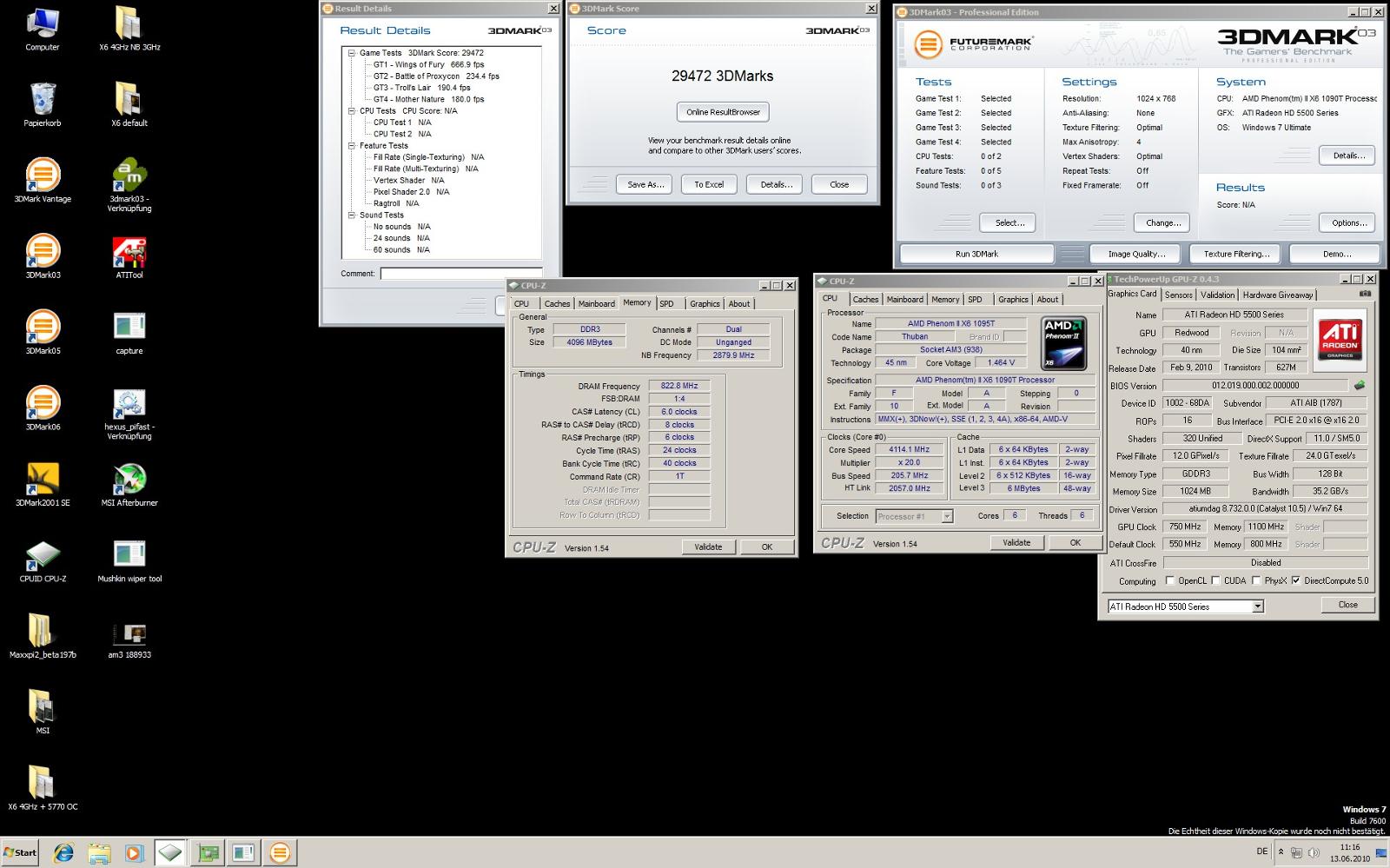The image size is (1390, 868).
Task: Collapse CPU Tests tree node
Action: click(x=352, y=111)
